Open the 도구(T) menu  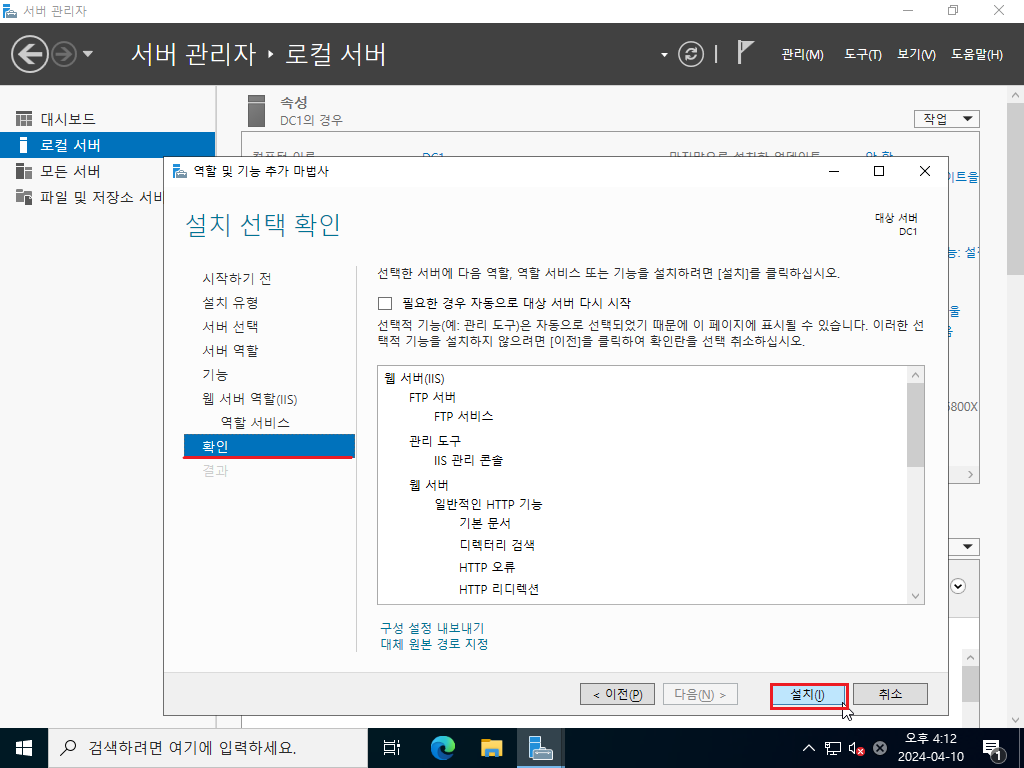862,55
